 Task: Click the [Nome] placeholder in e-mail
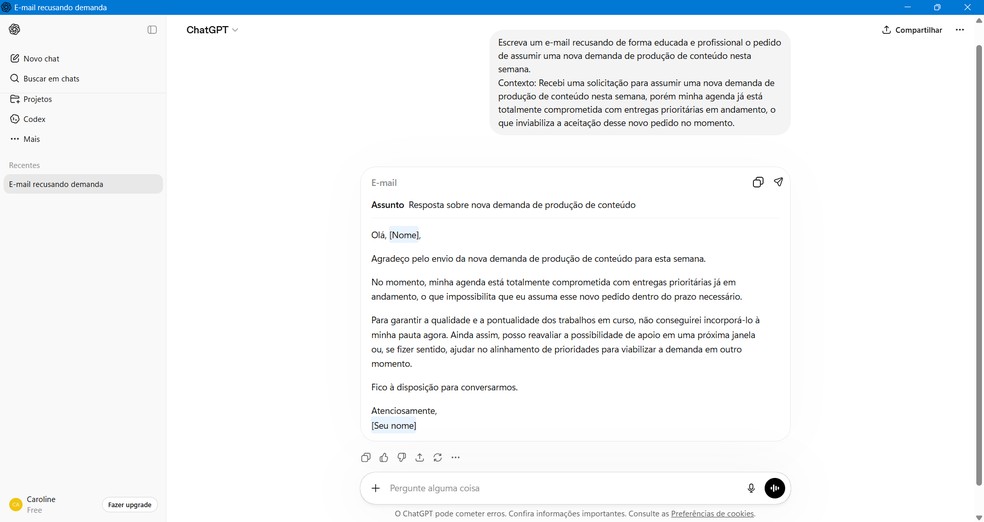(404, 235)
